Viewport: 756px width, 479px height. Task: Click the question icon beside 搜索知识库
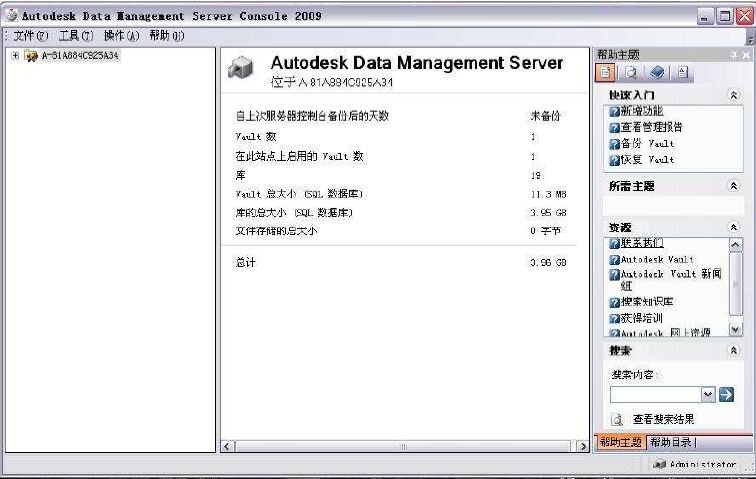[x=614, y=302]
